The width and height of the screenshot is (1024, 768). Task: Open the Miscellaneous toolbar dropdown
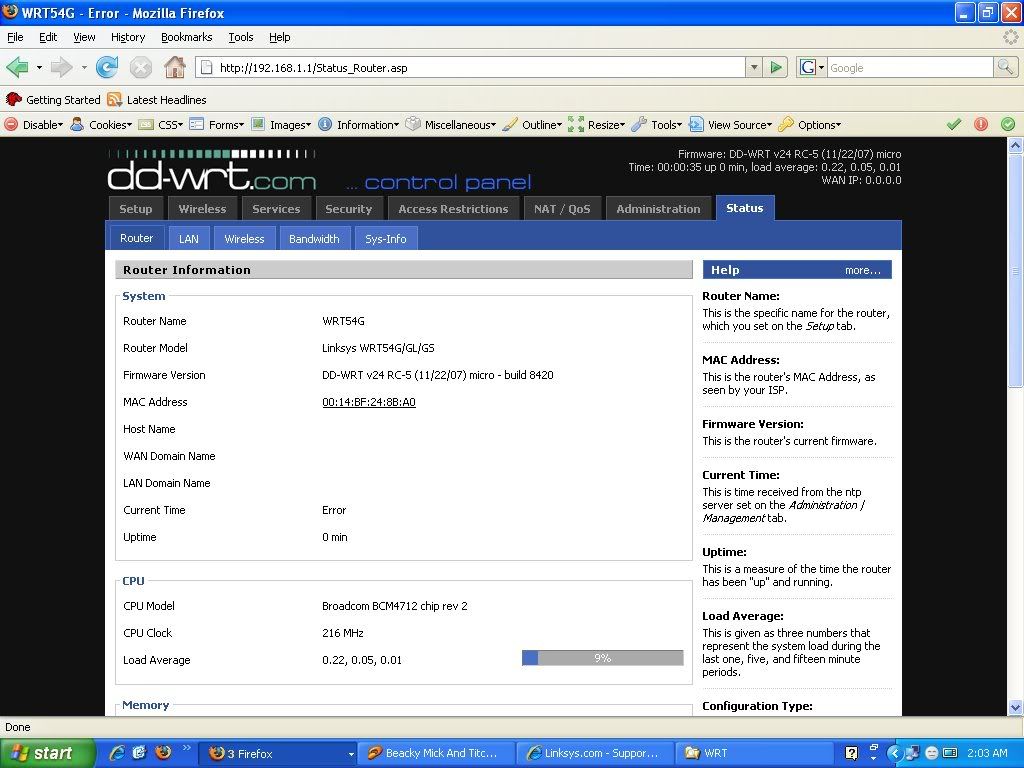coord(451,125)
